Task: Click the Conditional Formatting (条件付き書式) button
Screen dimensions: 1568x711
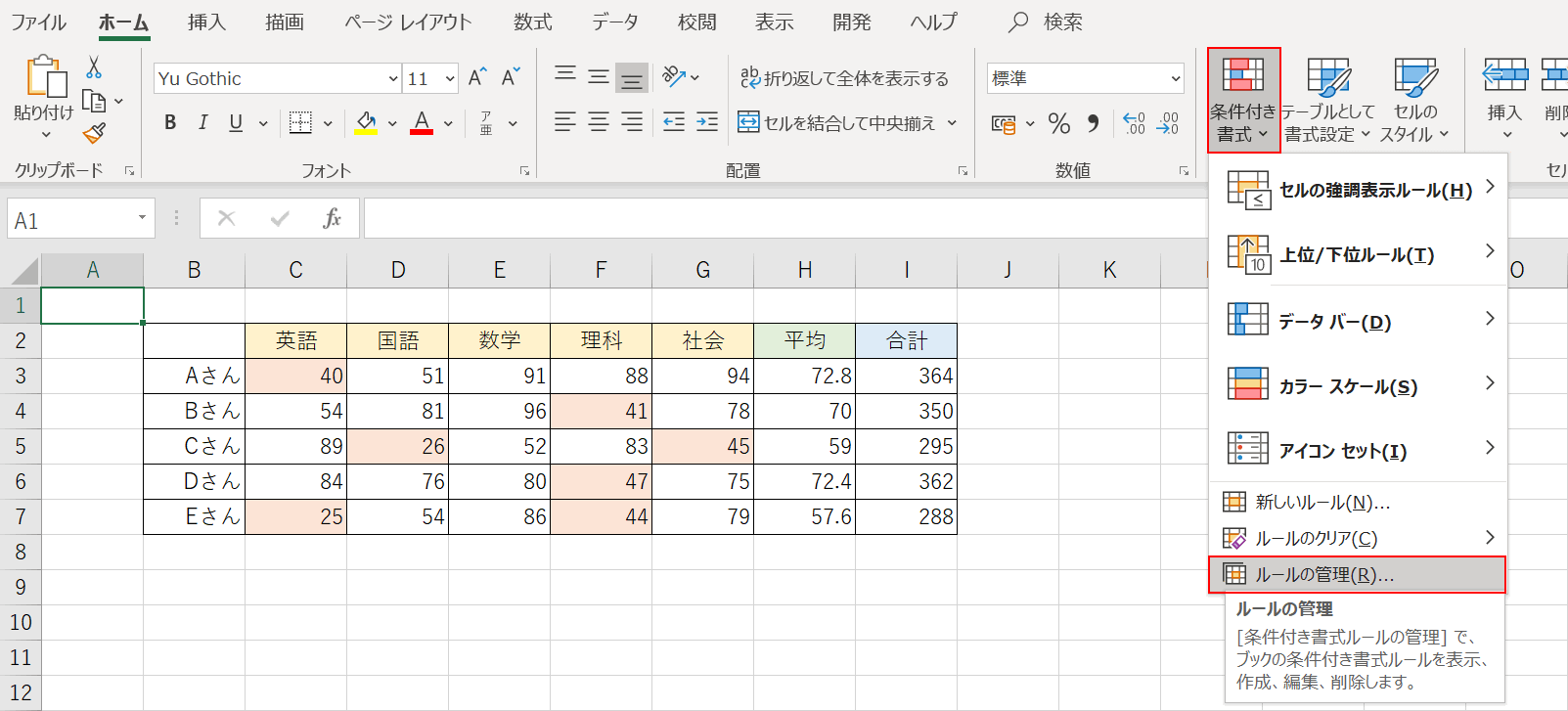Action: click(x=1243, y=100)
